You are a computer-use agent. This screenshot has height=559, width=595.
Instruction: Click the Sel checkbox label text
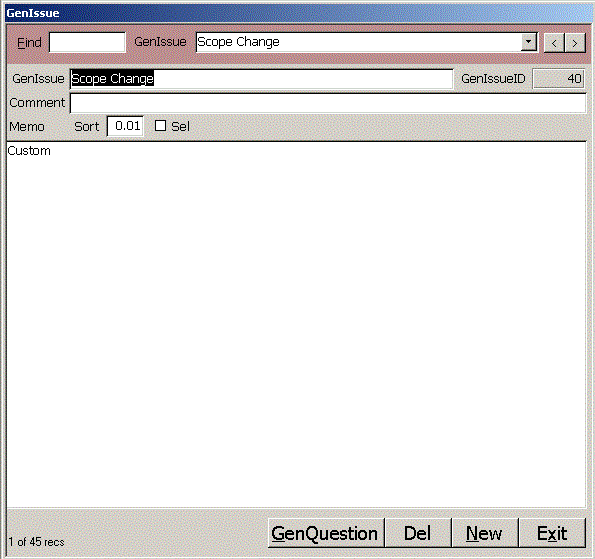(180, 126)
